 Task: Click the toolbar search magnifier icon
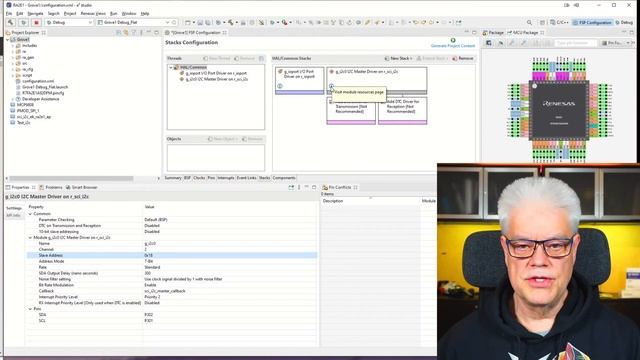(529, 22)
